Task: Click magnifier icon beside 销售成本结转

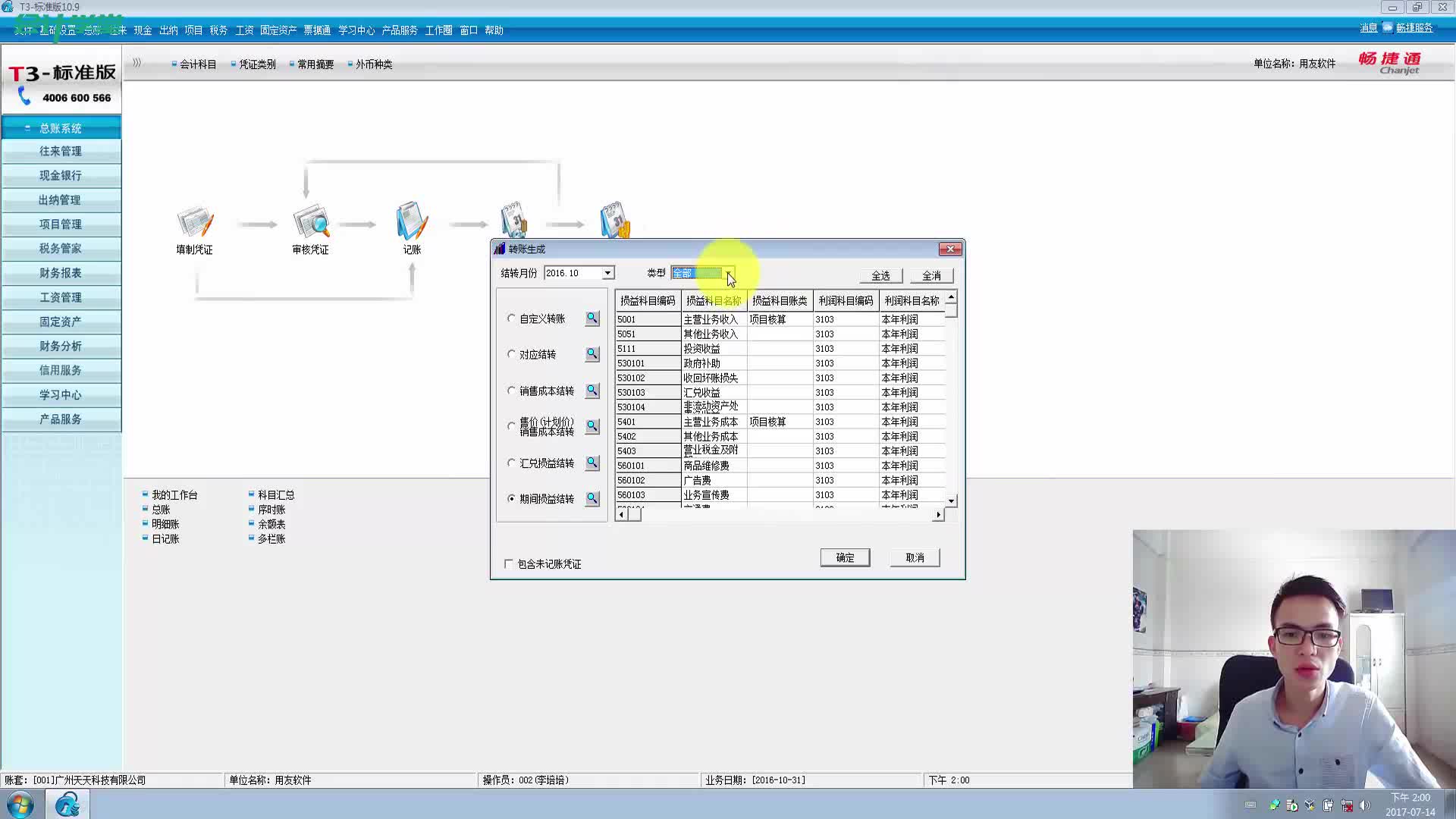Action: 592,391
